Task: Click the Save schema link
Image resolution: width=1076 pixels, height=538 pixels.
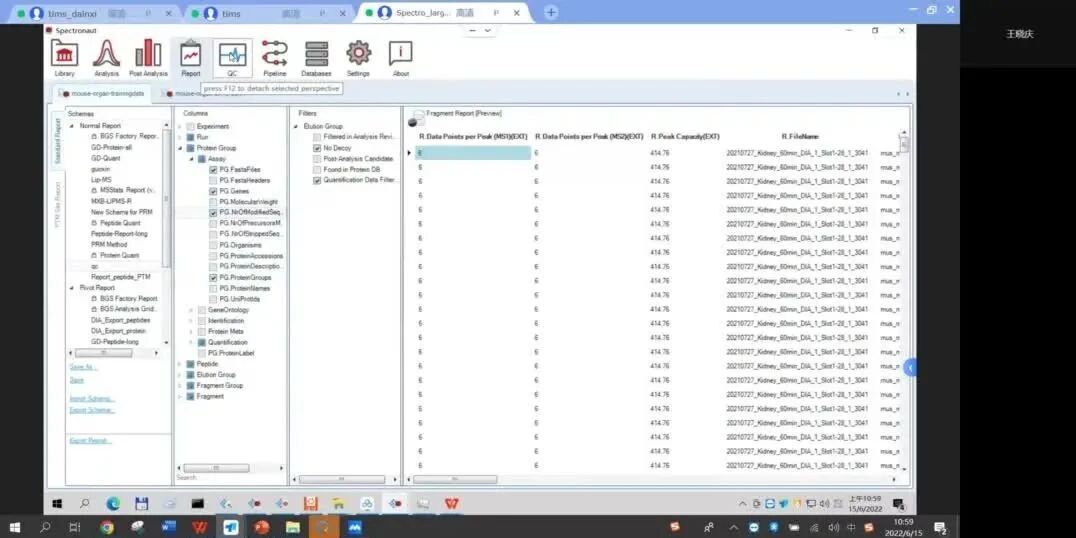Action: 77,379
